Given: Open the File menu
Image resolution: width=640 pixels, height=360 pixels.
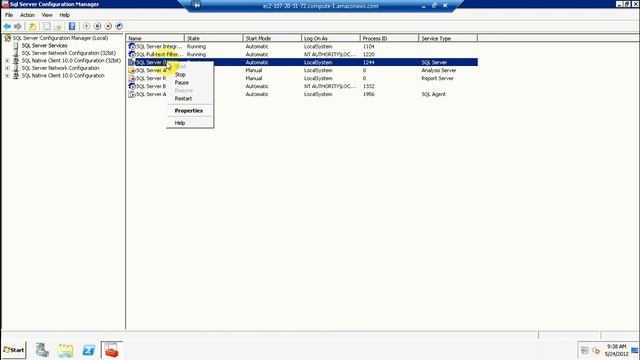Looking at the screenshot, I should [9, 15].
